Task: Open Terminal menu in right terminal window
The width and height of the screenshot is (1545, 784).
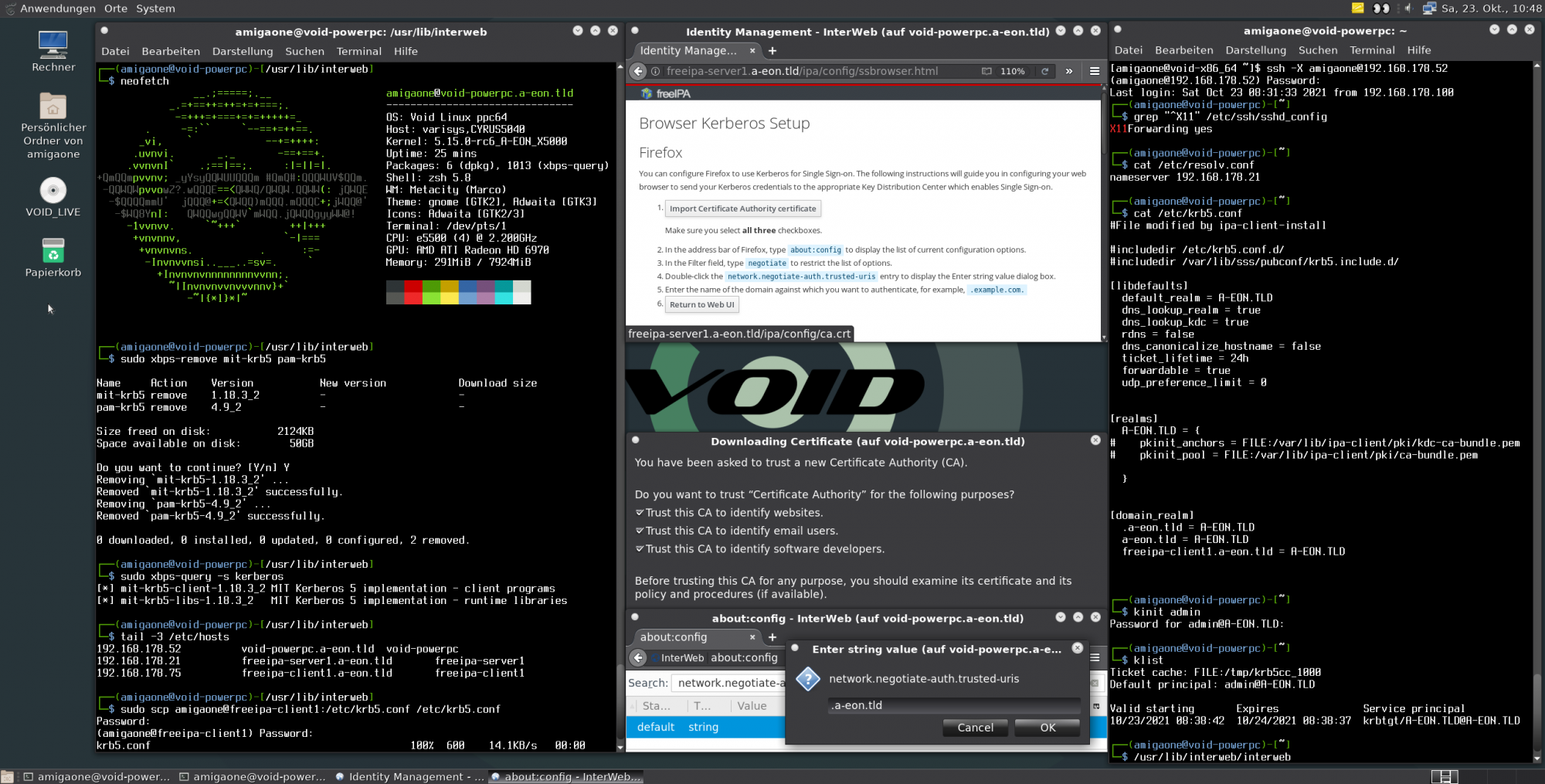Action: coord(1372,50)
